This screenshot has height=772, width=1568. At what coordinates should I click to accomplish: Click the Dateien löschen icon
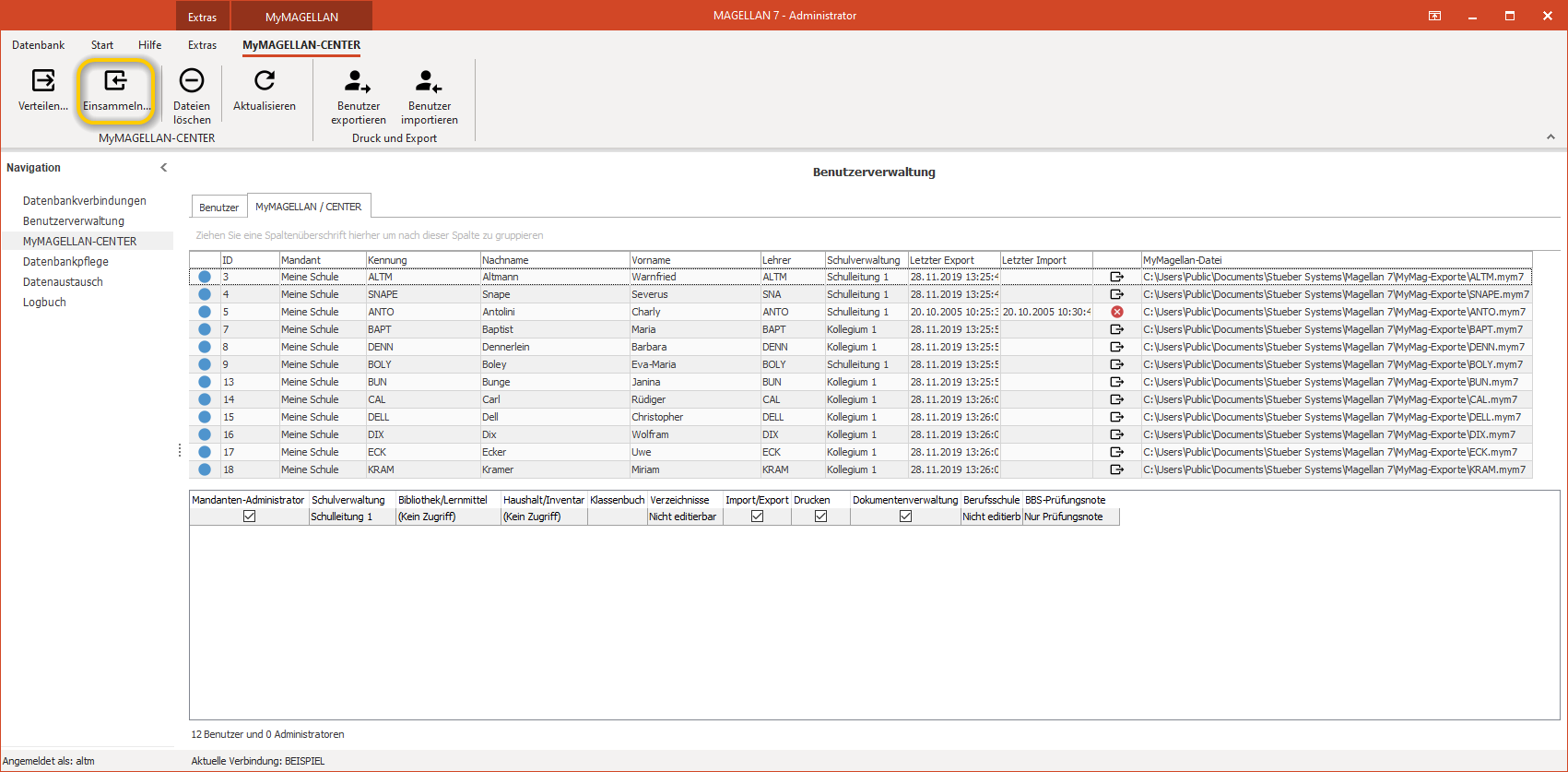pos(192,81)
